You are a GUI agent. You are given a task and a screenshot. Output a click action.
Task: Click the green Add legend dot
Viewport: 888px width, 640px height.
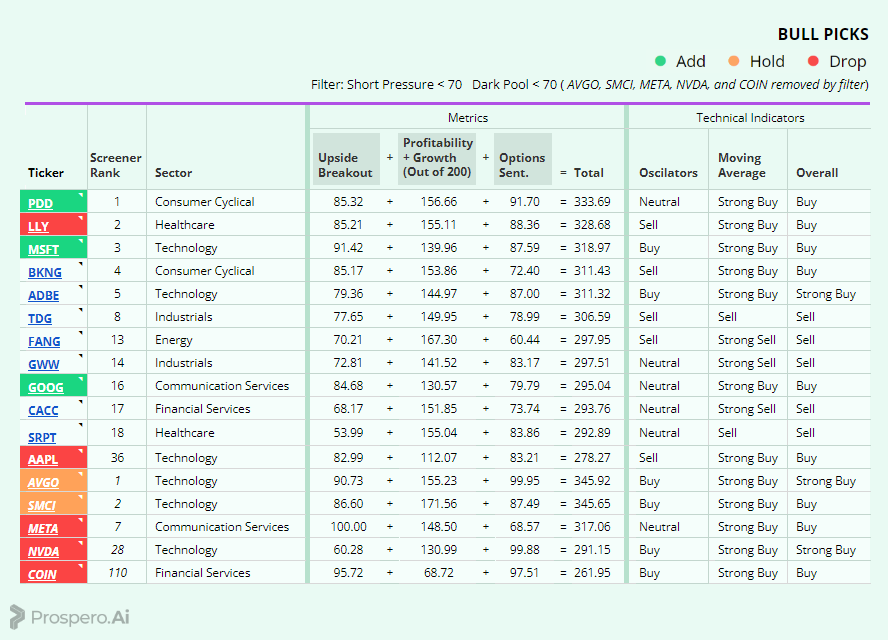(660, 61)
